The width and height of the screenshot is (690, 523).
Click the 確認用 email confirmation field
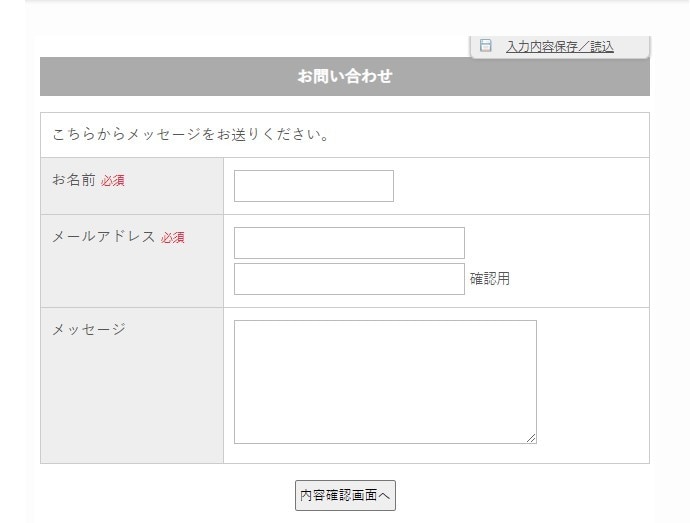(349, 279)
